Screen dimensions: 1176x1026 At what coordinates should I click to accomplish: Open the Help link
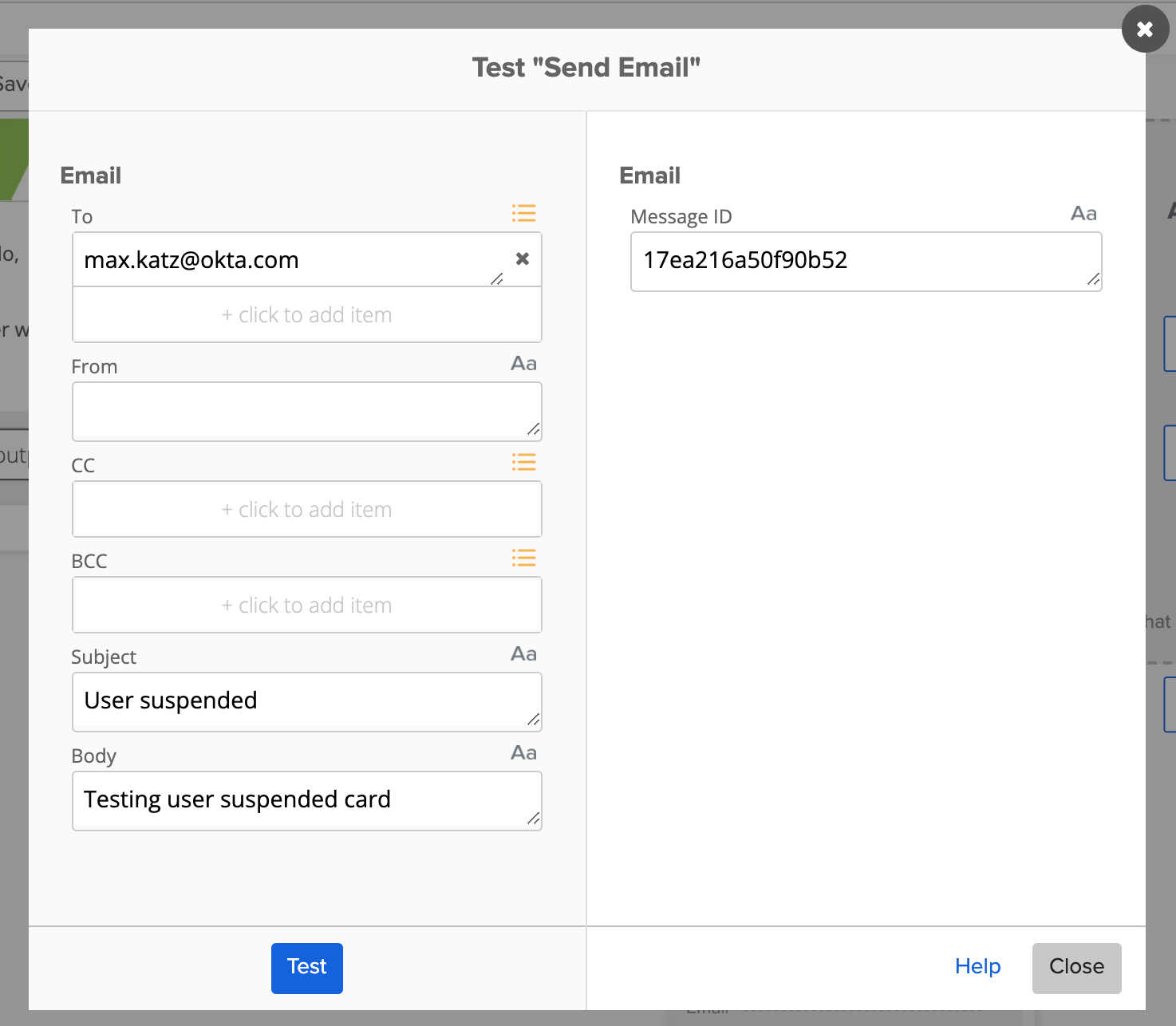click(x=977, y=967)
